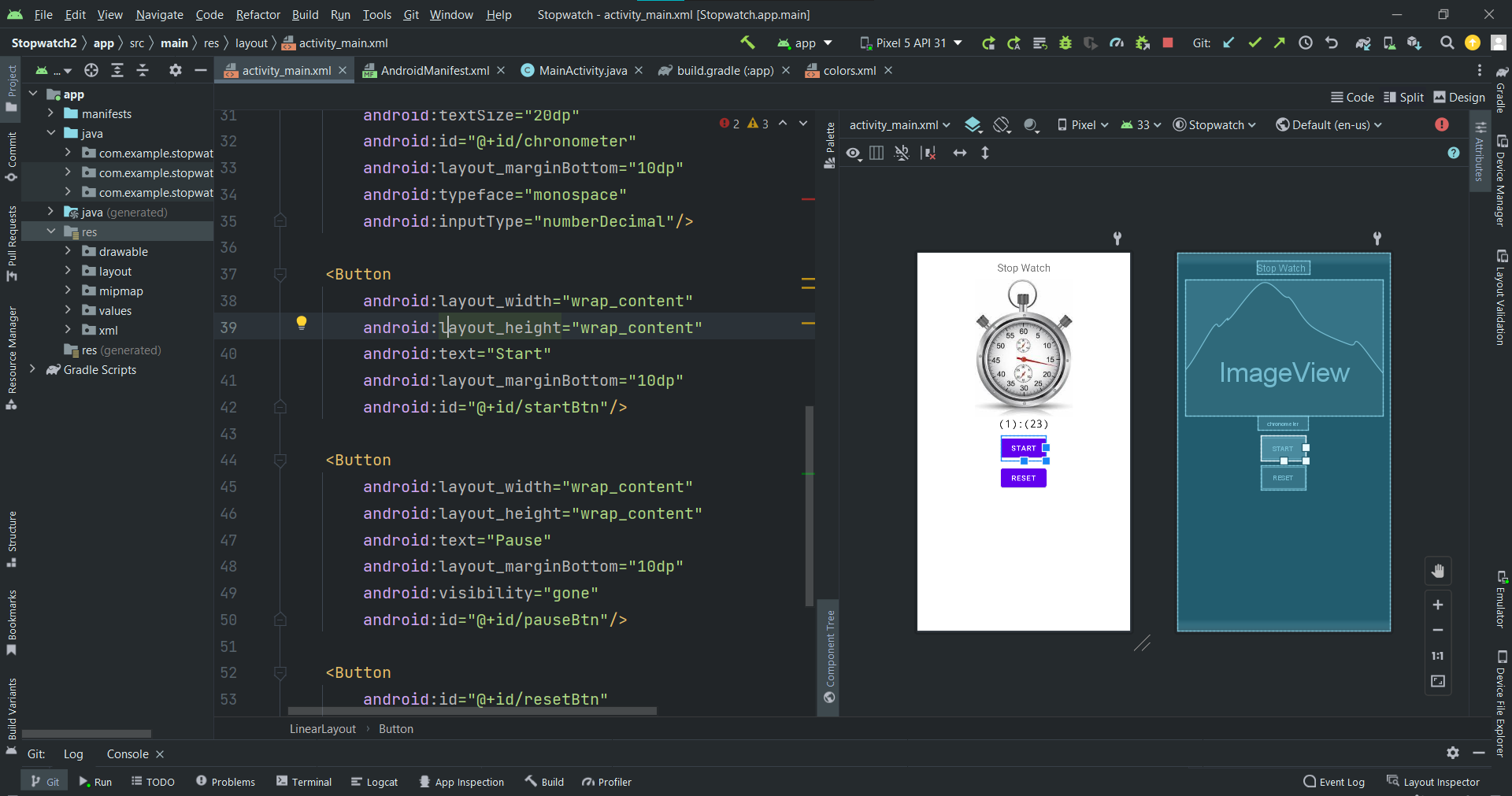Open the Refactor menu
The width and height of the screenshot is (1512, 796).
click(258, 14)
